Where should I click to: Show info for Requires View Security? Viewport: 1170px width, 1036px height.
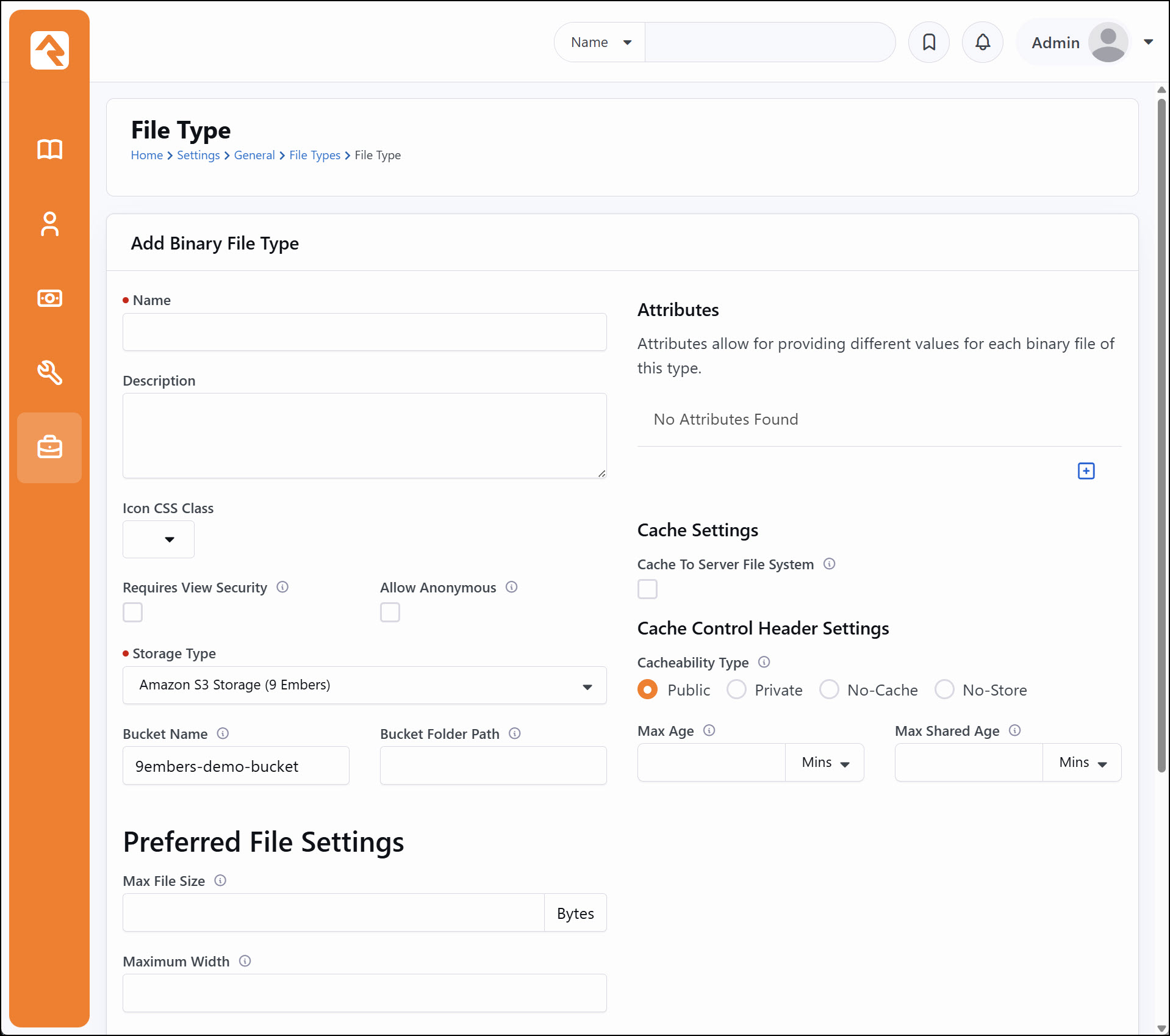(282, 587)
